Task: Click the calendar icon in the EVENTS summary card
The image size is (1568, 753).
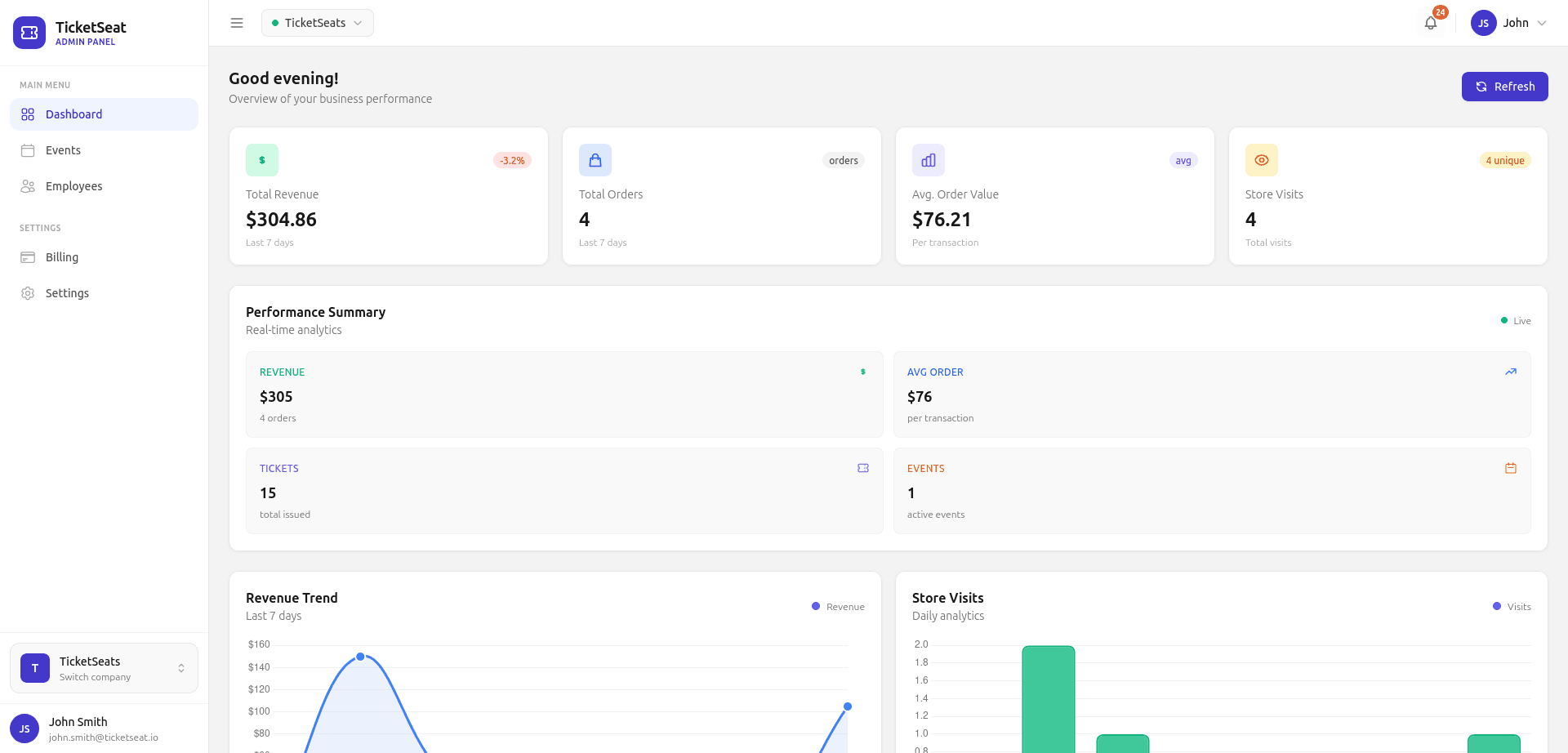Action: [1510, 468]
